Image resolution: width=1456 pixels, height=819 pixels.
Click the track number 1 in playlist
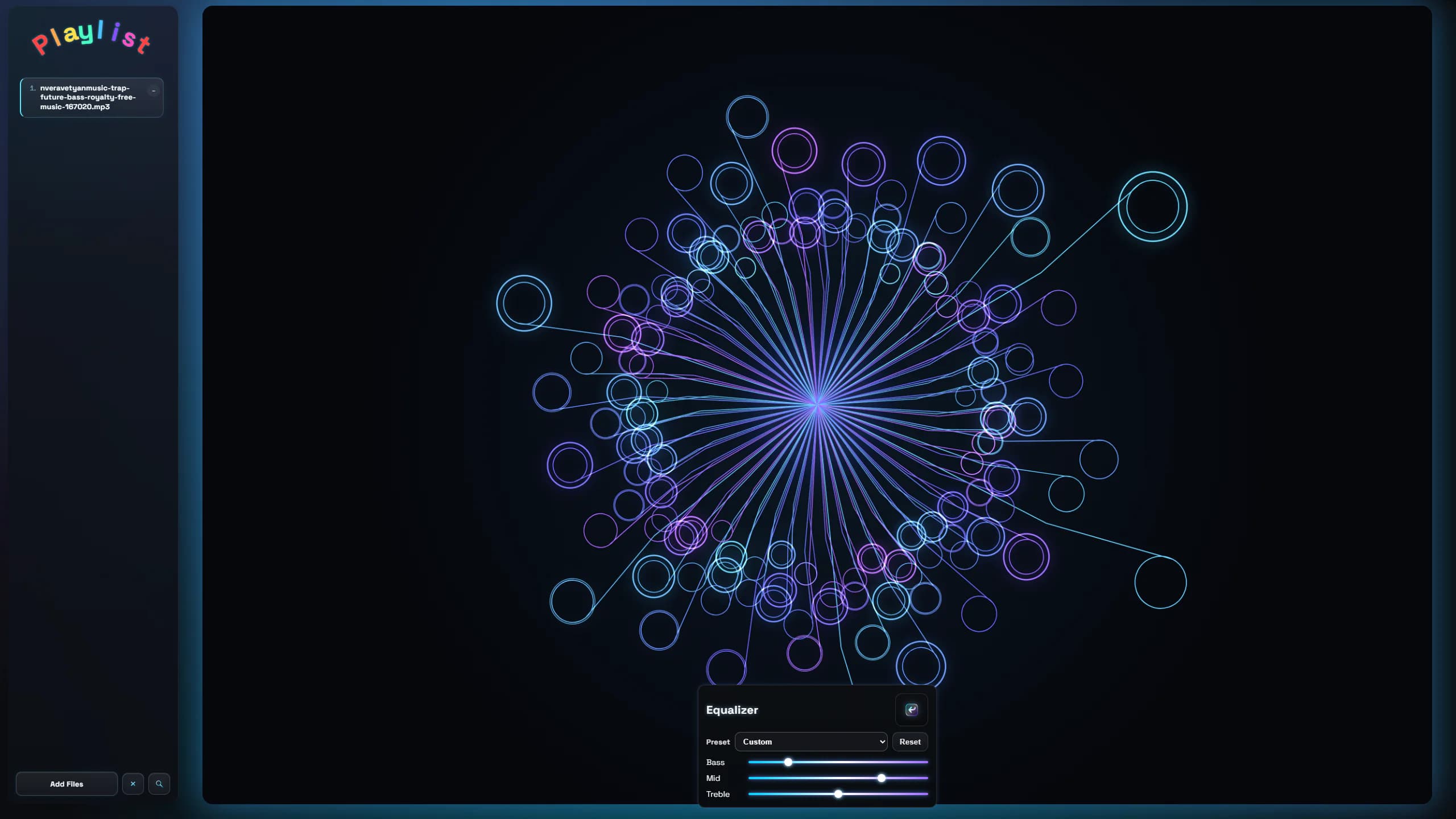(32, 88)
